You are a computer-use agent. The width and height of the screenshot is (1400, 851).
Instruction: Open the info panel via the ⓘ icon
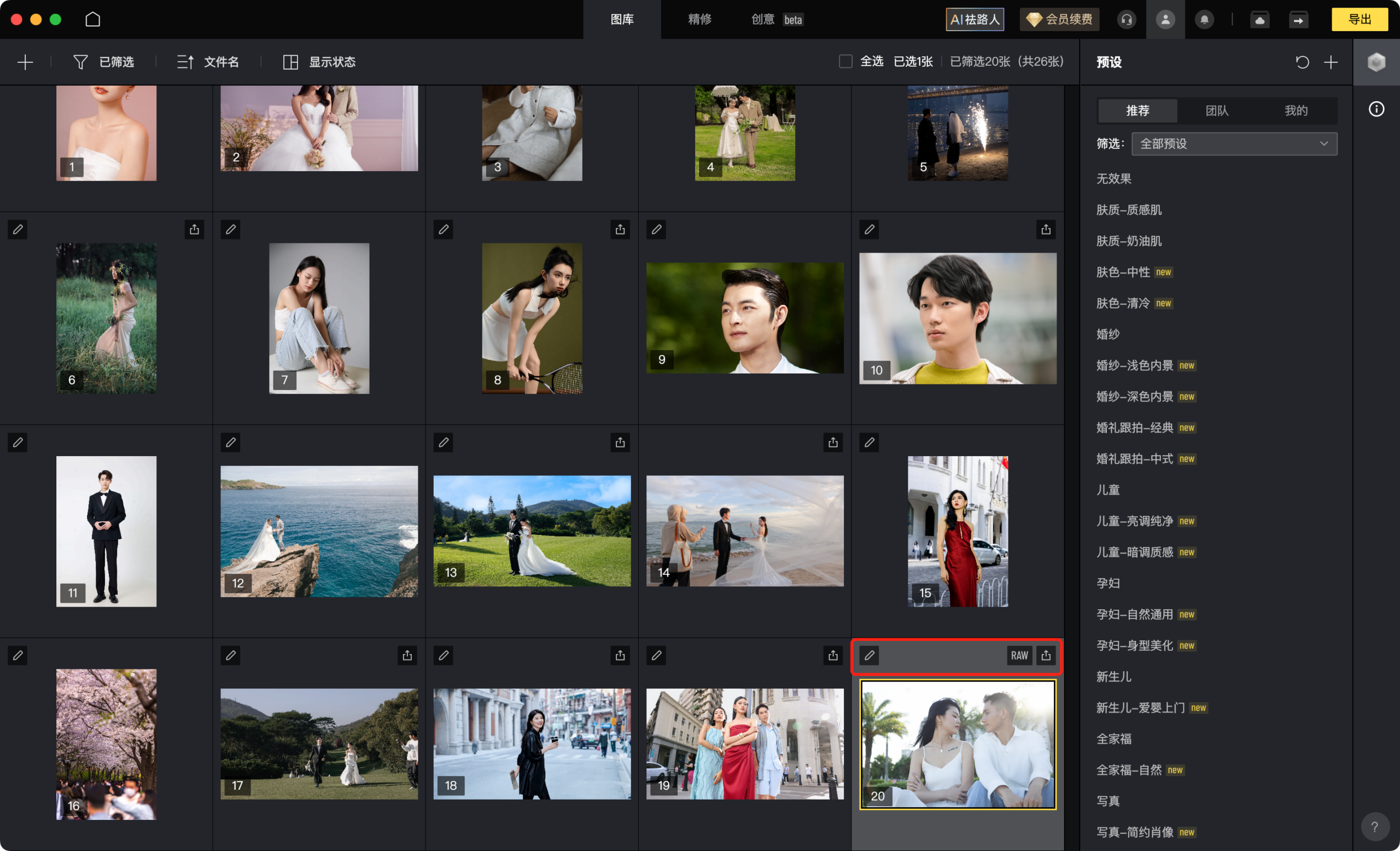(x=1376, y=109)
